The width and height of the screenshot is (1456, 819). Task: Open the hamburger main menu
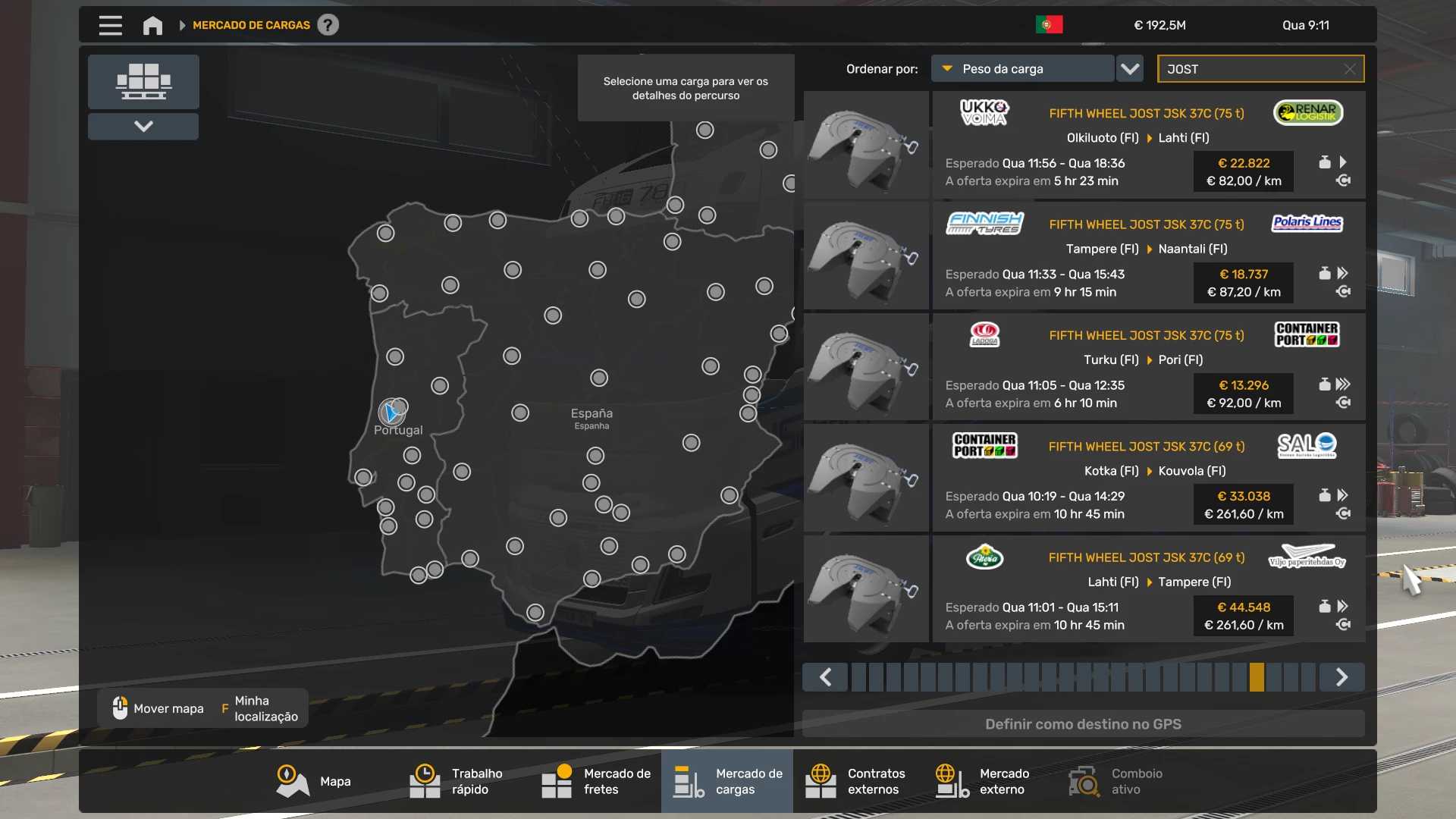(111, 25)
